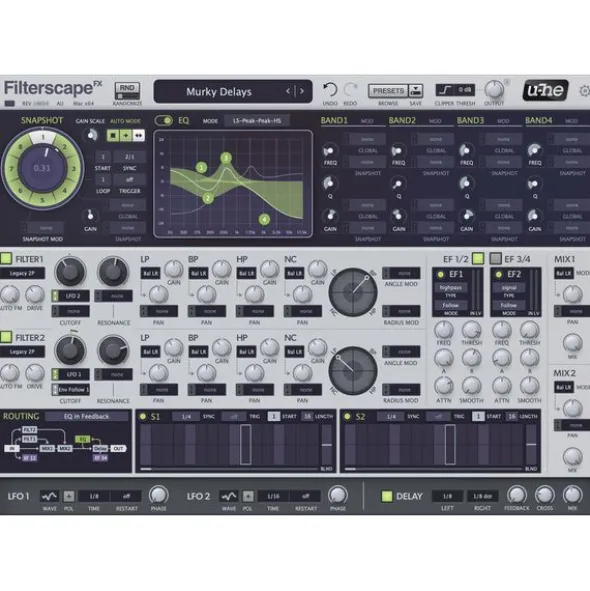Toggle the EF 1/2 enable square
The width and height of the screenshot is (590, 591).
click(x=478, y=259)
